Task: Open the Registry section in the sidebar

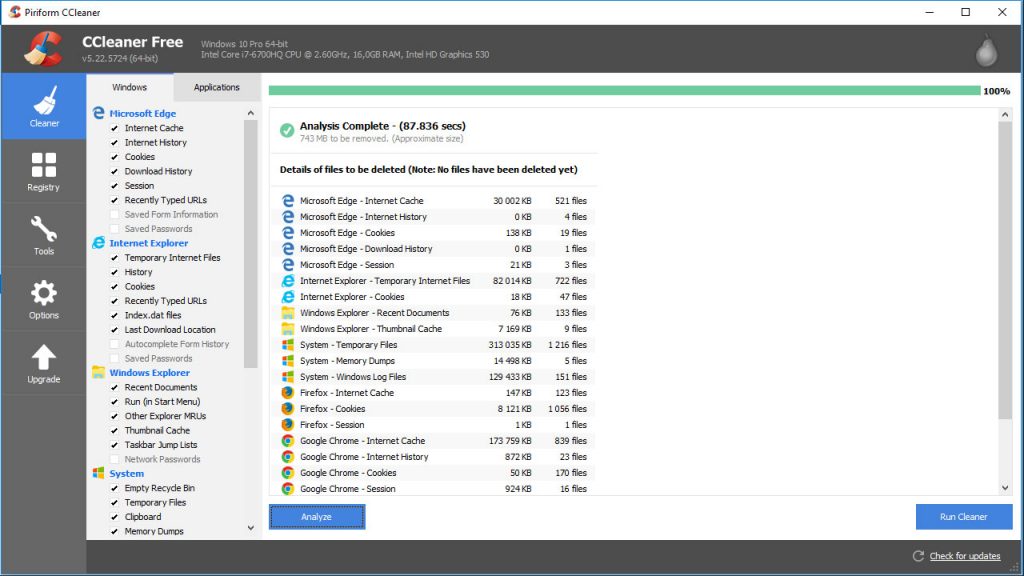Action: coord(43,170)
